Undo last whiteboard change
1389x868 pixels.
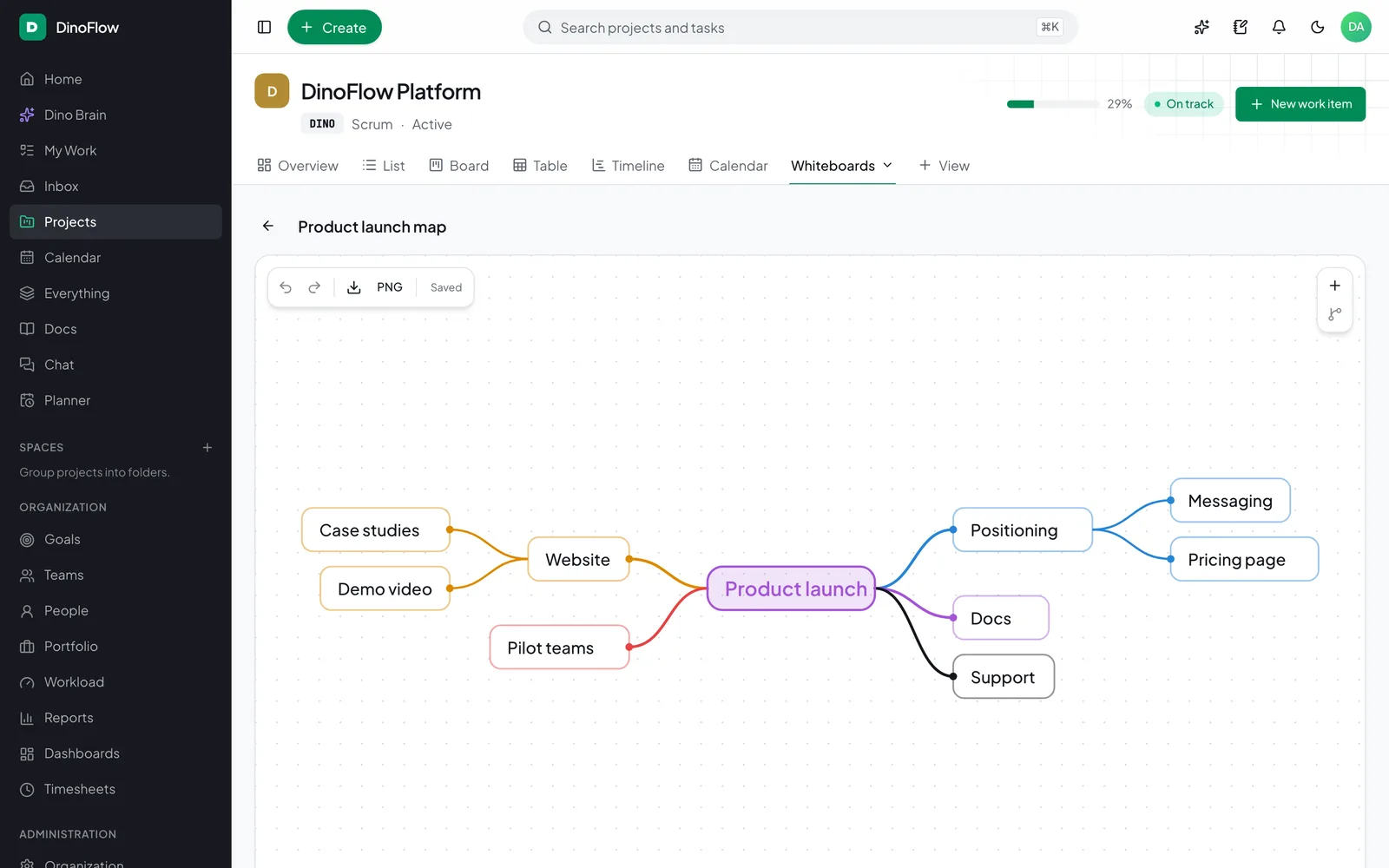click(286, 287)
